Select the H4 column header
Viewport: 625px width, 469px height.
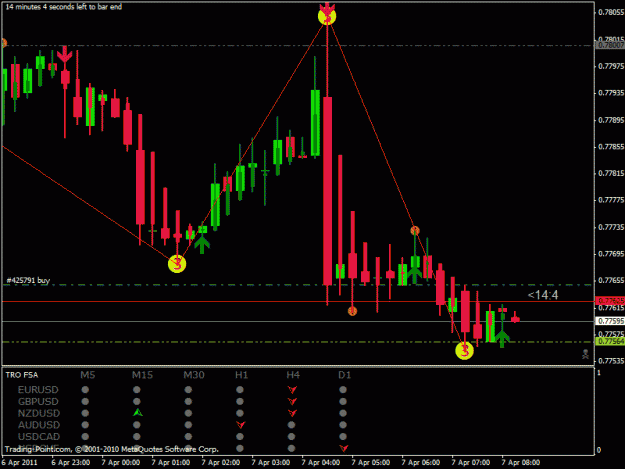pyautogui.click(x=293, y=375)
